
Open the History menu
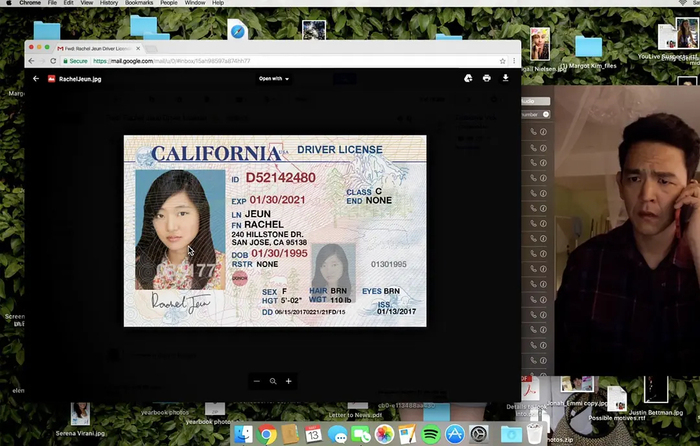coord(109,4)
